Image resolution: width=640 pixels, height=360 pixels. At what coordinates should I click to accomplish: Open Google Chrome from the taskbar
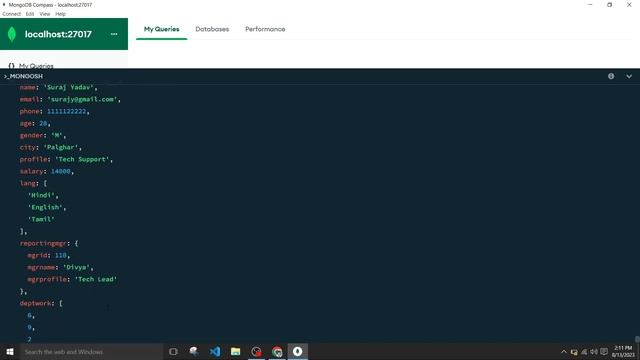tap(277, 351)
